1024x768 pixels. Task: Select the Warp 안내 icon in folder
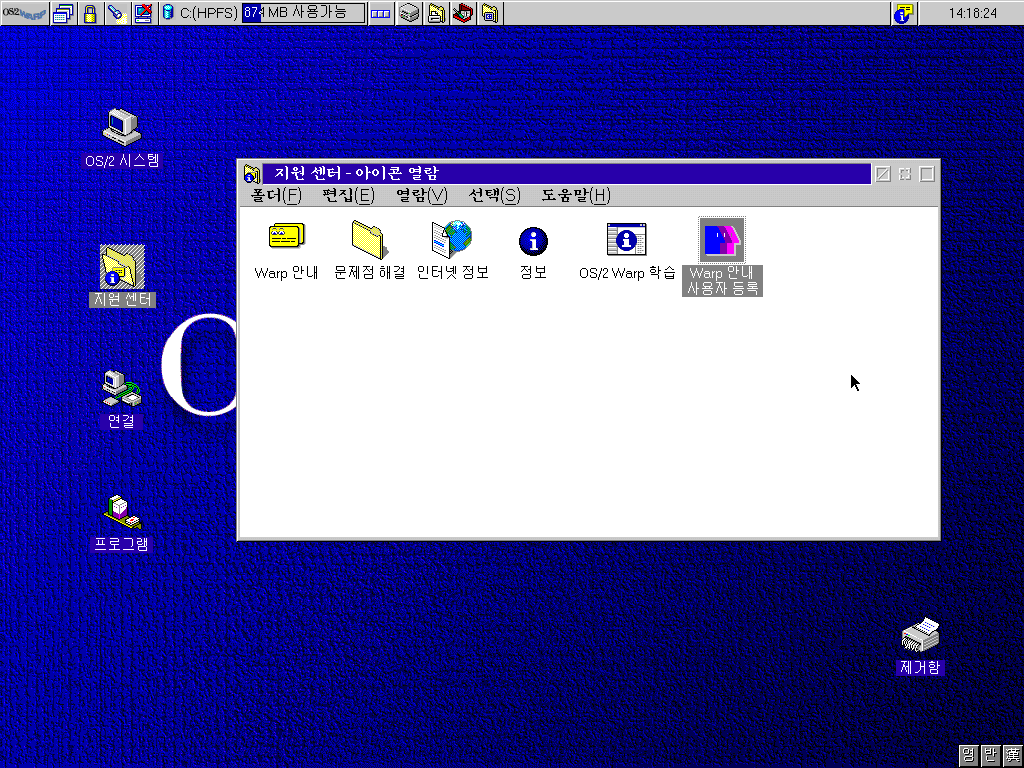pyautogui.click(x=286, y=251)
